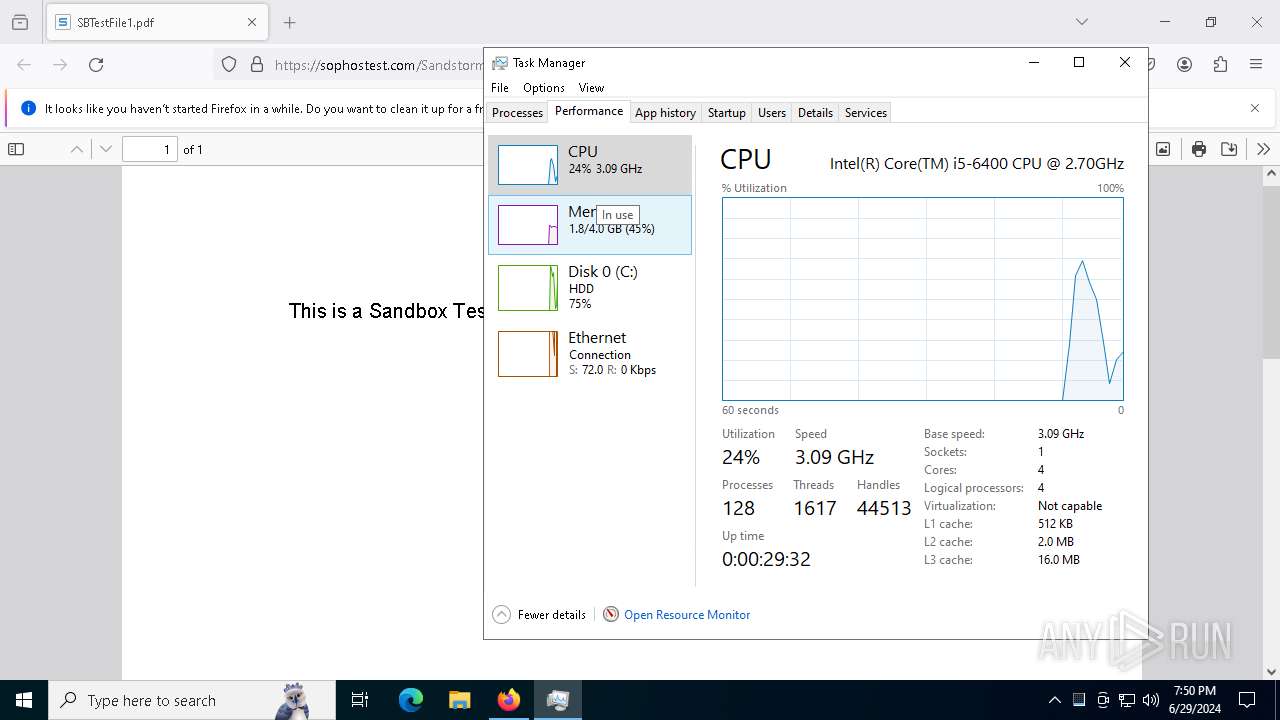Click Virtualization value Not capable
The image size is (1280, 720).
(x=1070, y=506)
